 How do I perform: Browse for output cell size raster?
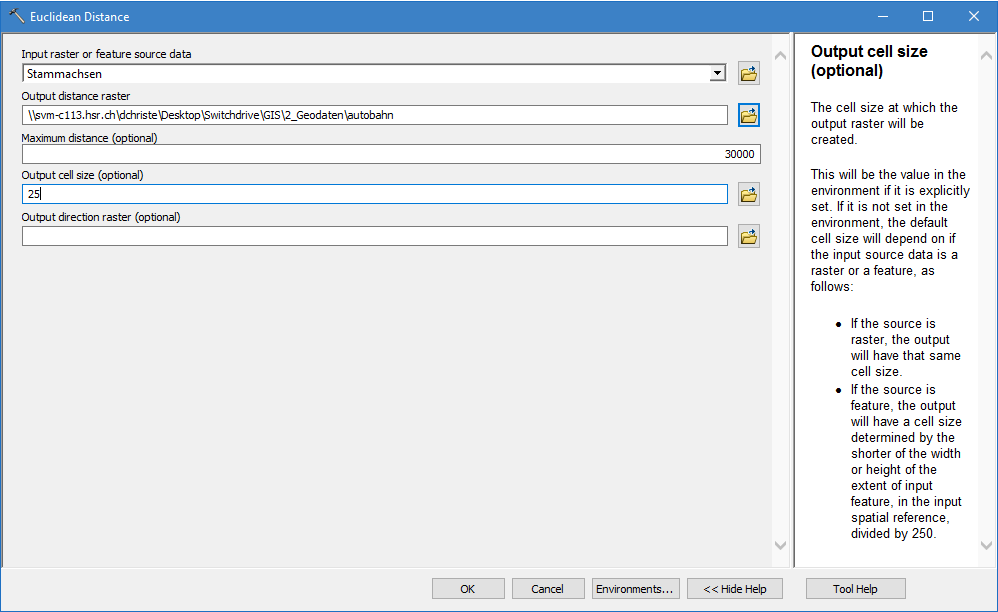(x=748, y=194)
